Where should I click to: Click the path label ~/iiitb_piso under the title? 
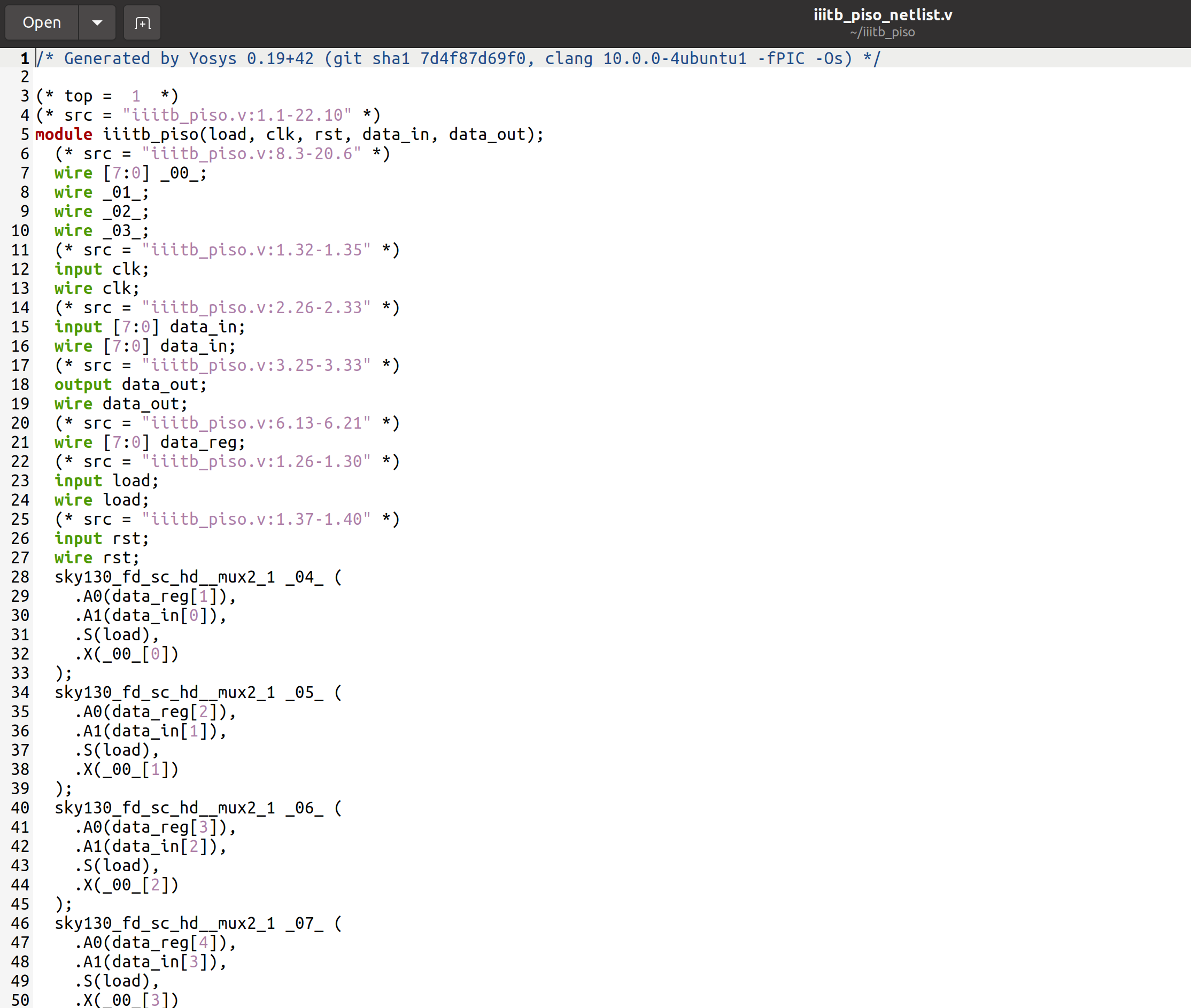pyautogui.click(x=882, y=33)
